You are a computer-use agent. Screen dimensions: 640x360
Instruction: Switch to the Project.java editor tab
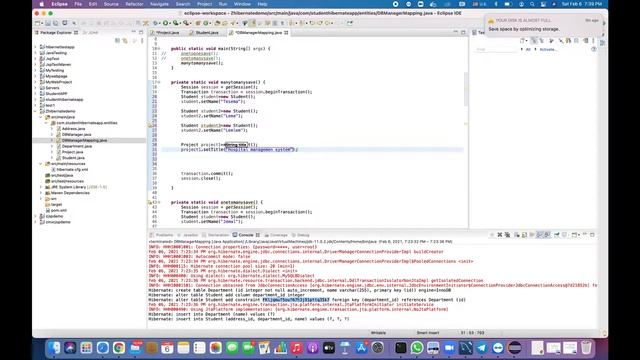click(x=168, y=32)
